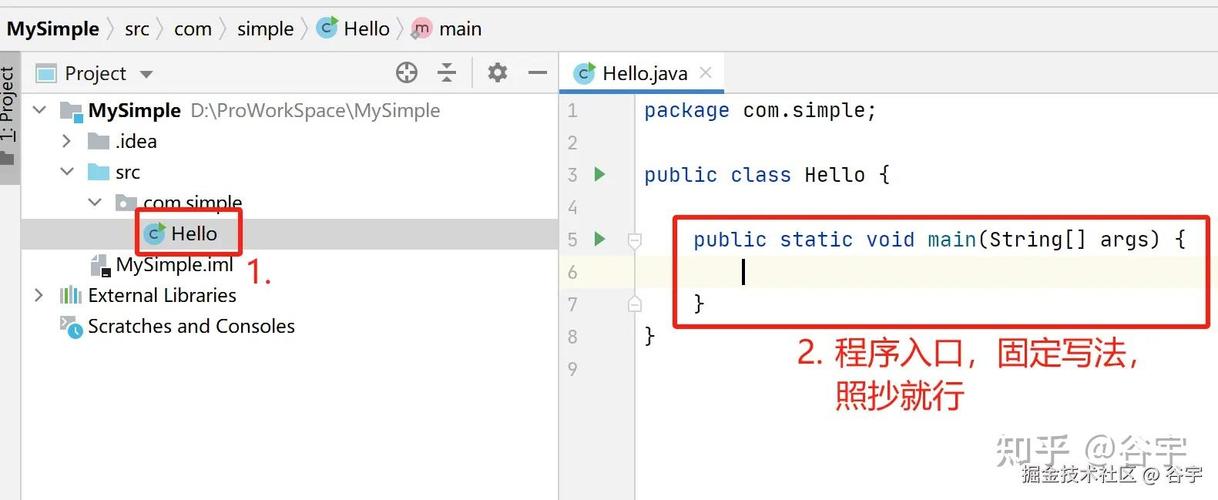Open Project panel settings gear
This screenshot has width=1218, height=500.
click(497, 73)
